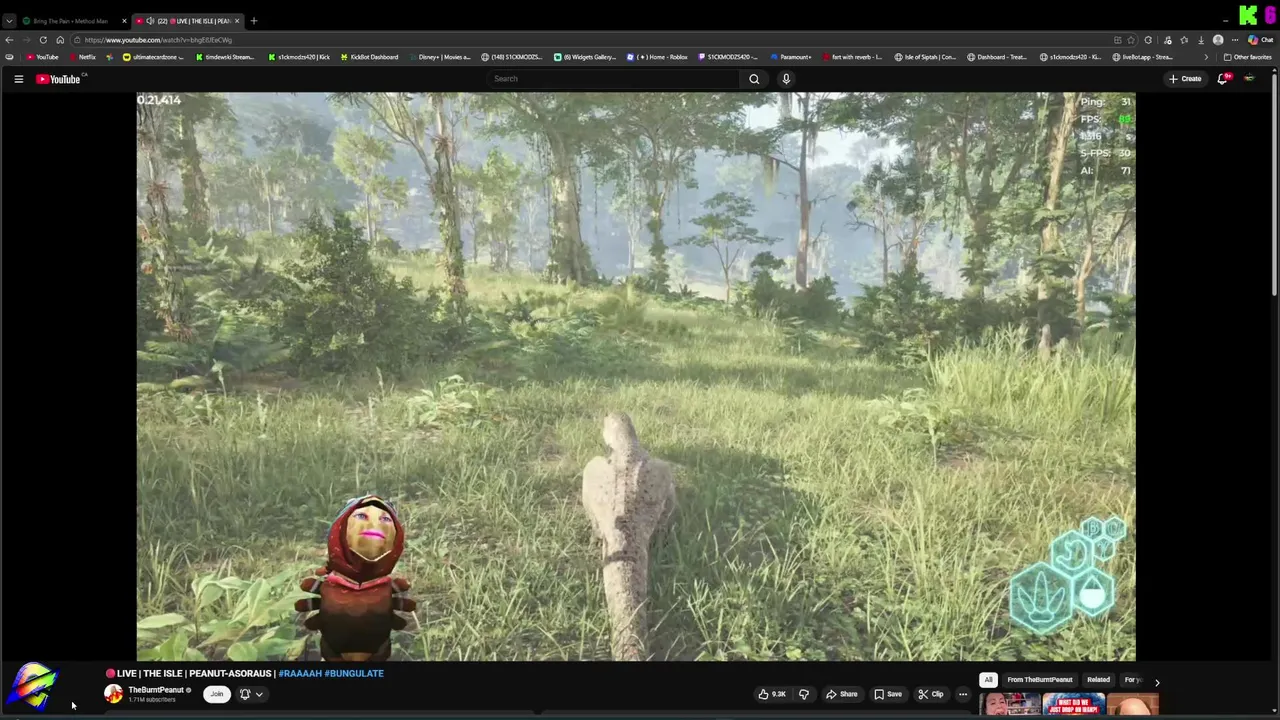Open Paramount+ bookmark

click(x=791, y=57)
